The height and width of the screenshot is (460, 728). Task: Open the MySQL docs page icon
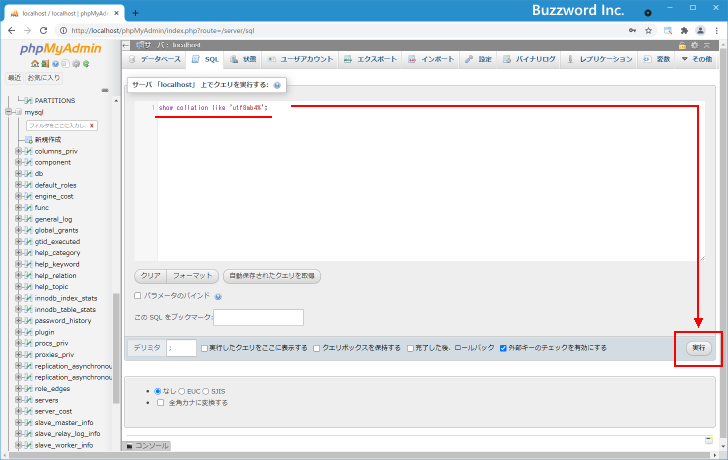pos(65,64)
